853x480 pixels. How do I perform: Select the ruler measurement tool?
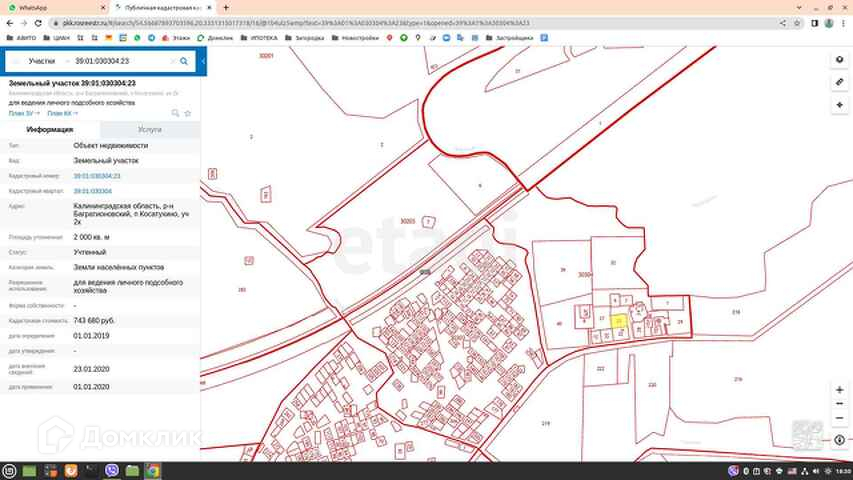839,82
